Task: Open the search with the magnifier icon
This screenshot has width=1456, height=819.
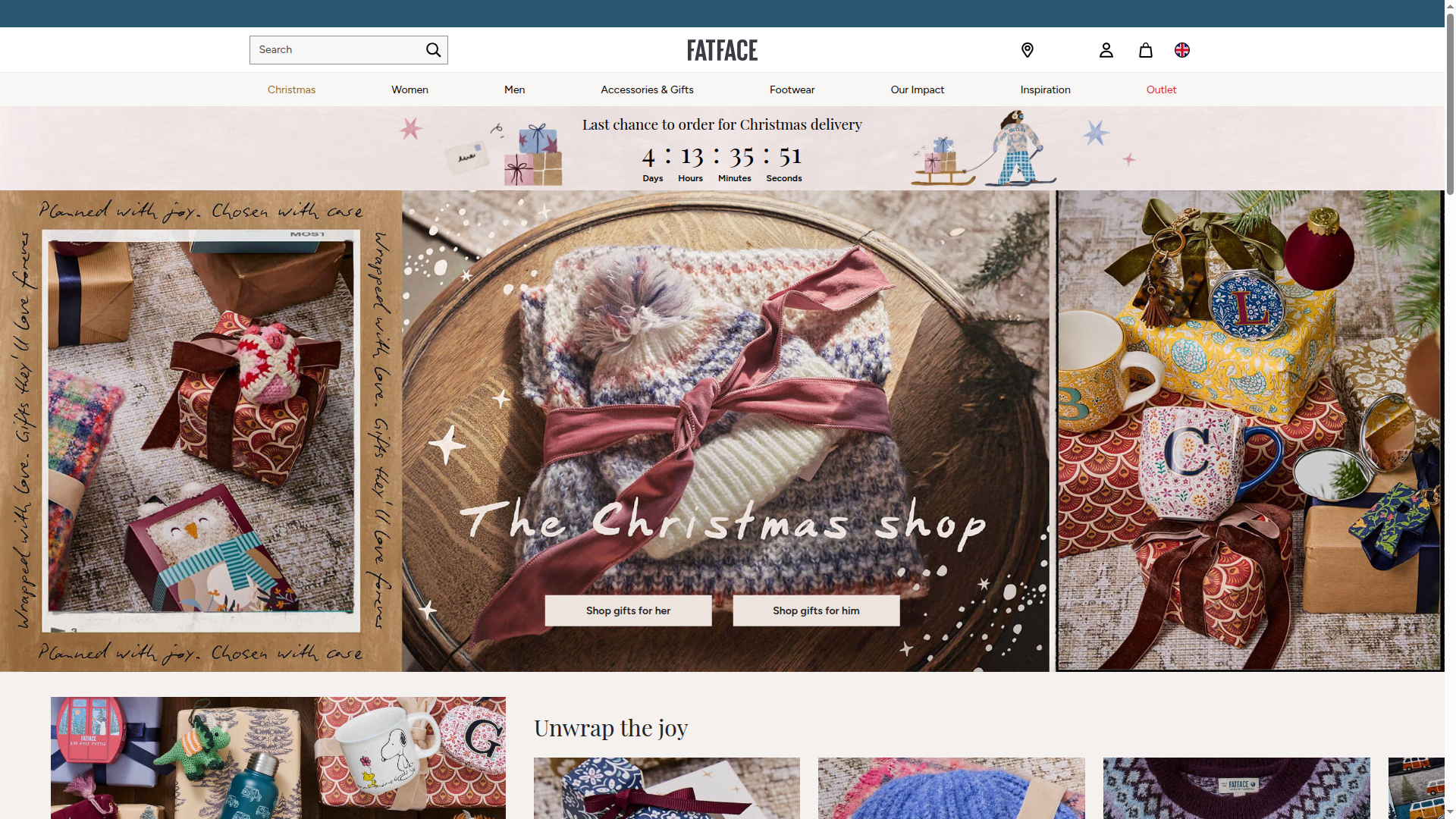Action: 432,49
